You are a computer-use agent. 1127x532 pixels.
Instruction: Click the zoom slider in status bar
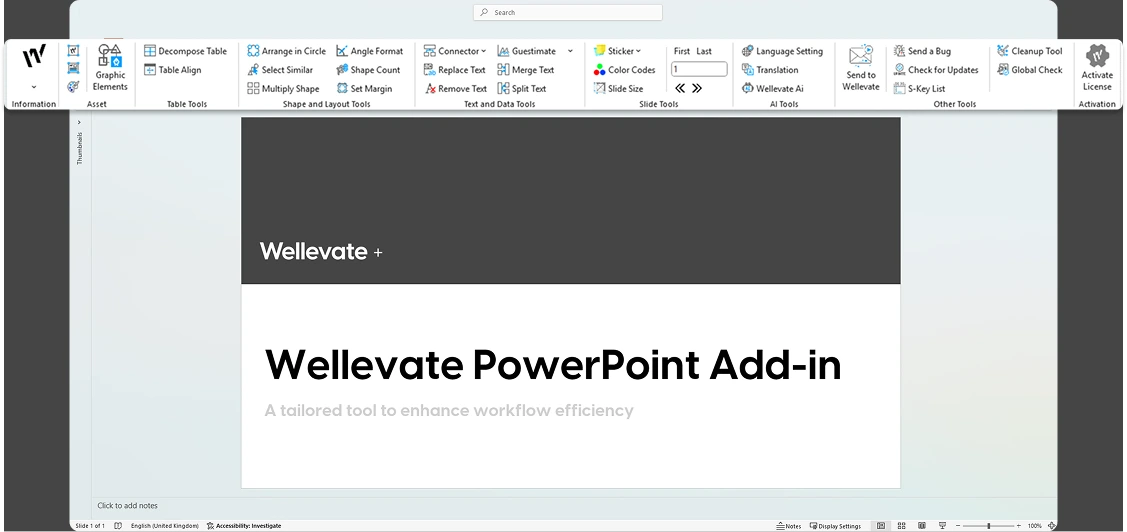point(988,526)
